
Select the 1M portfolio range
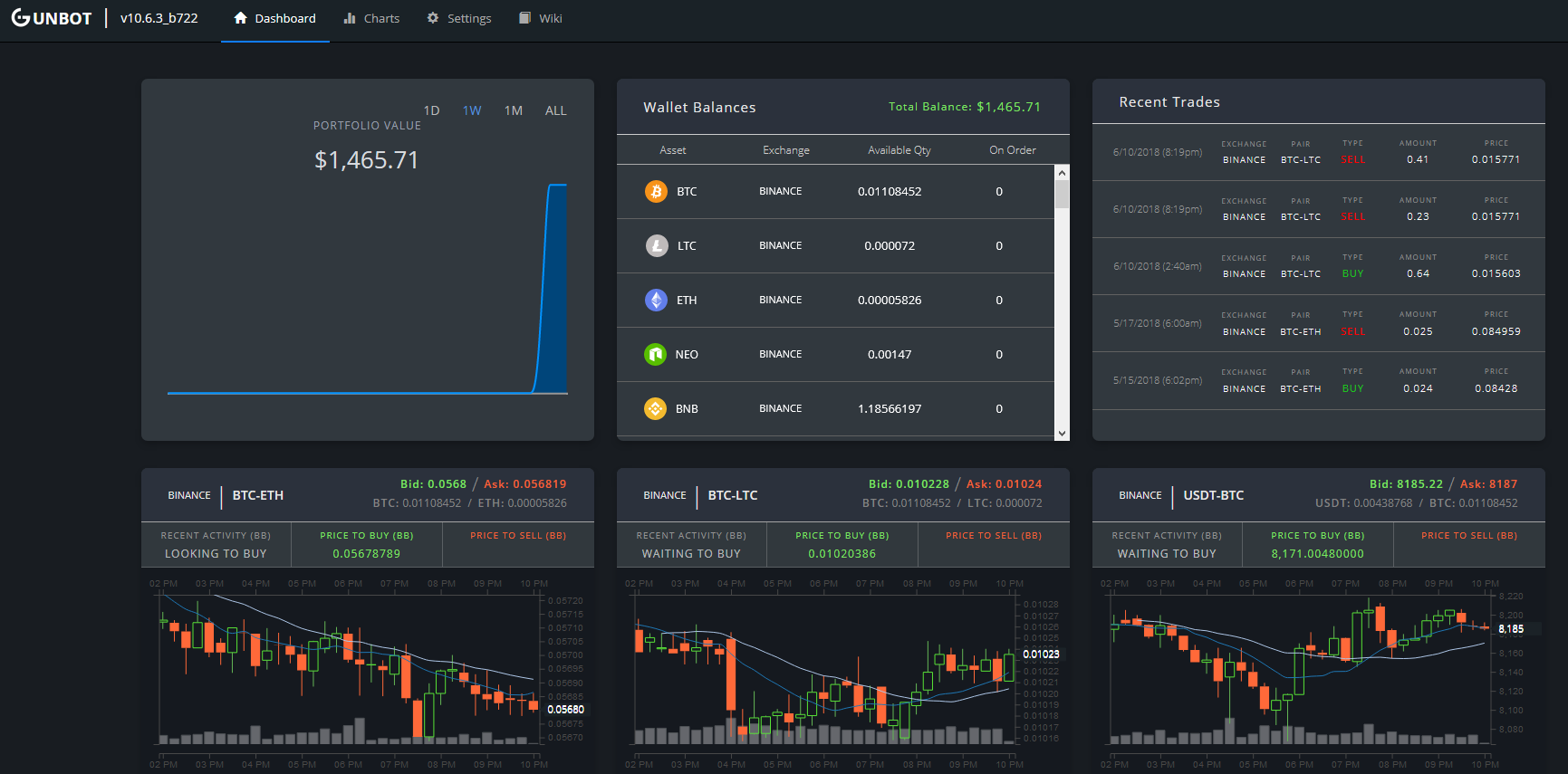(514, 110)
